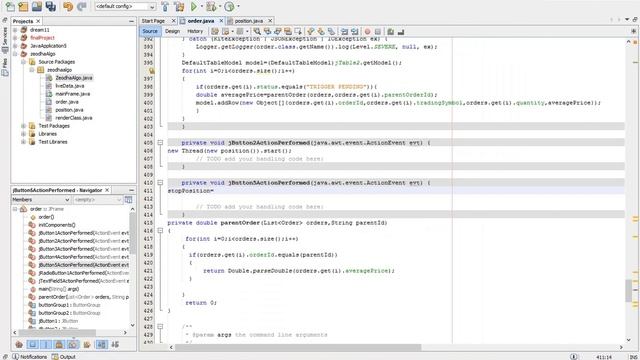Close the Projects panel tab
Screen dimensions: 640x360
[38, 21]
